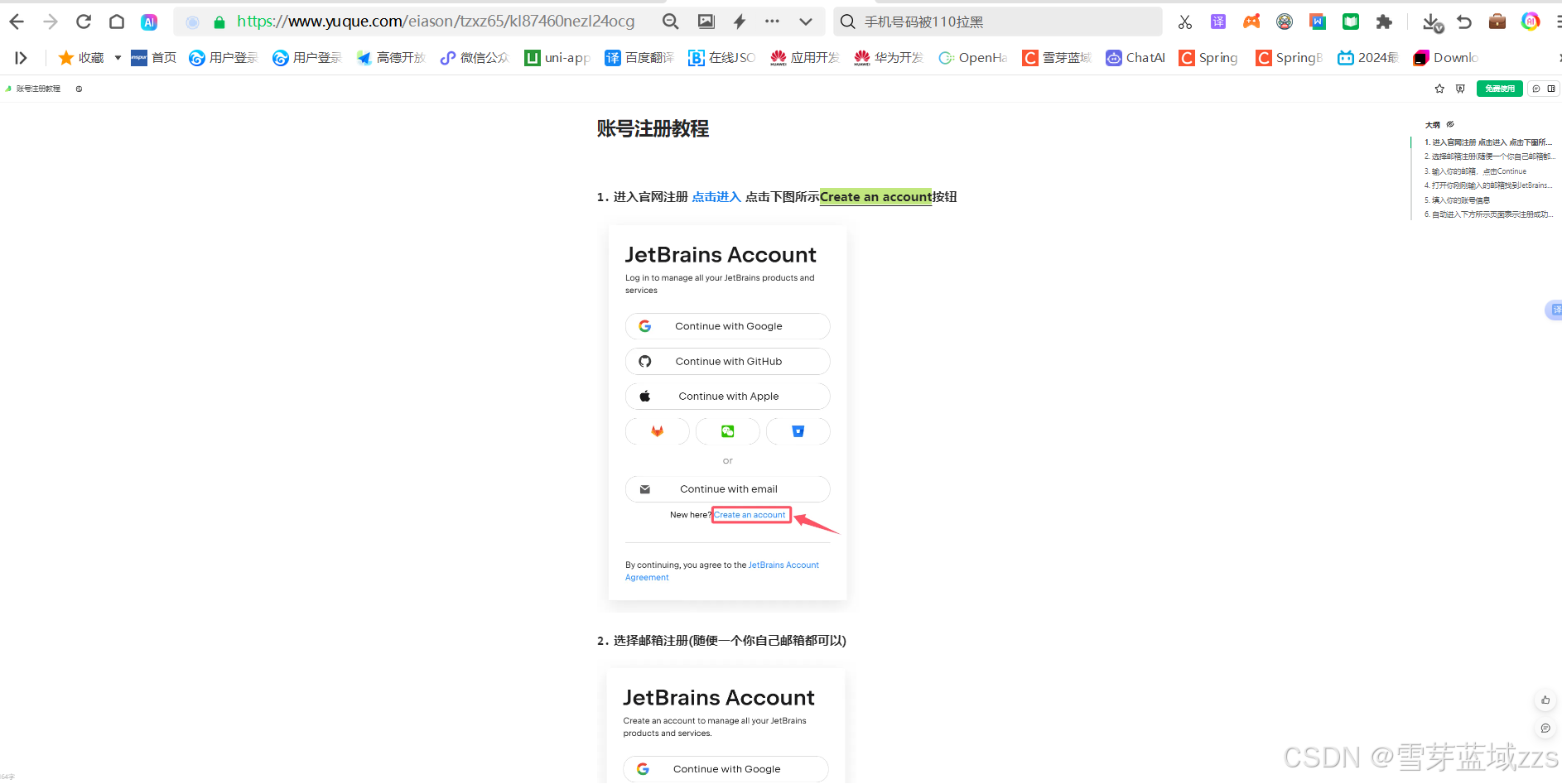Open the 2024最 bilibili bookmark

point(1368,57)
